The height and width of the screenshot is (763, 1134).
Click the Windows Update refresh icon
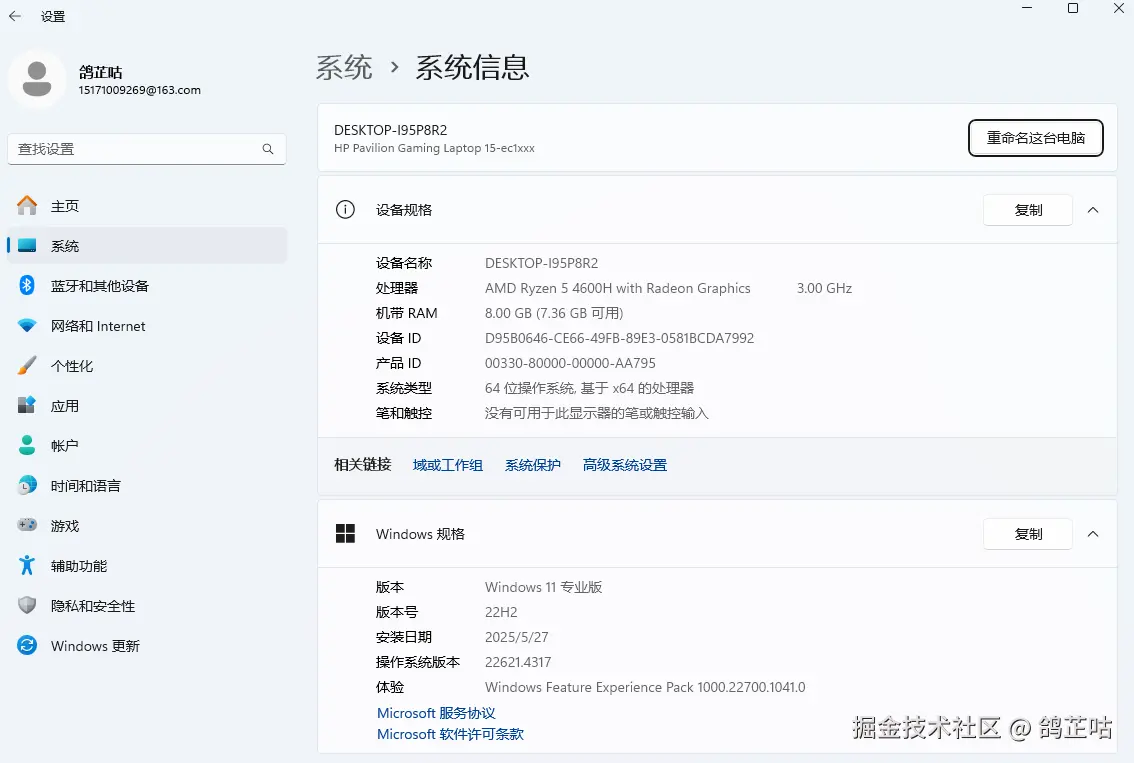click(x=27, y=645)
